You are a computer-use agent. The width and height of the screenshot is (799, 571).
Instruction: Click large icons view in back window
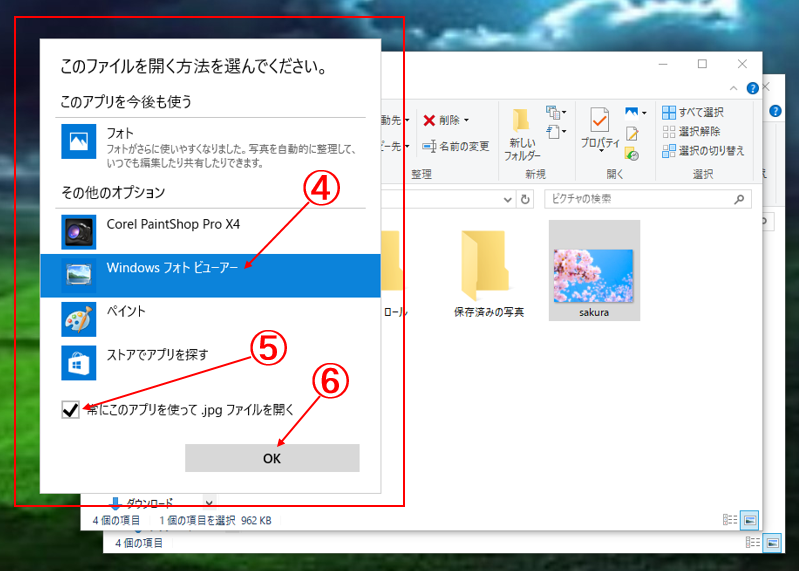(773, 543)
